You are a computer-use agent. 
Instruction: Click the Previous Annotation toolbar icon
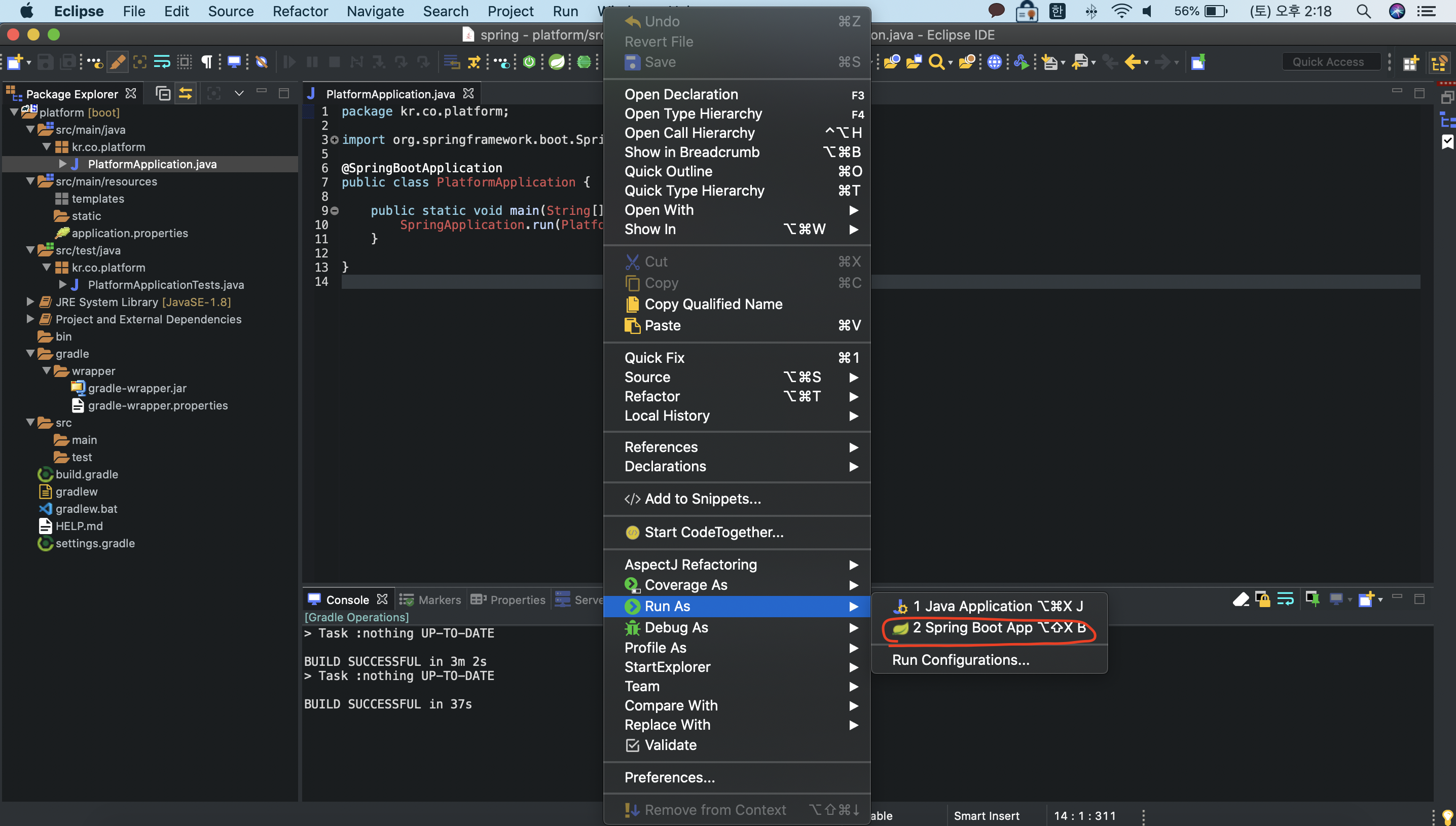[1080, 62]
